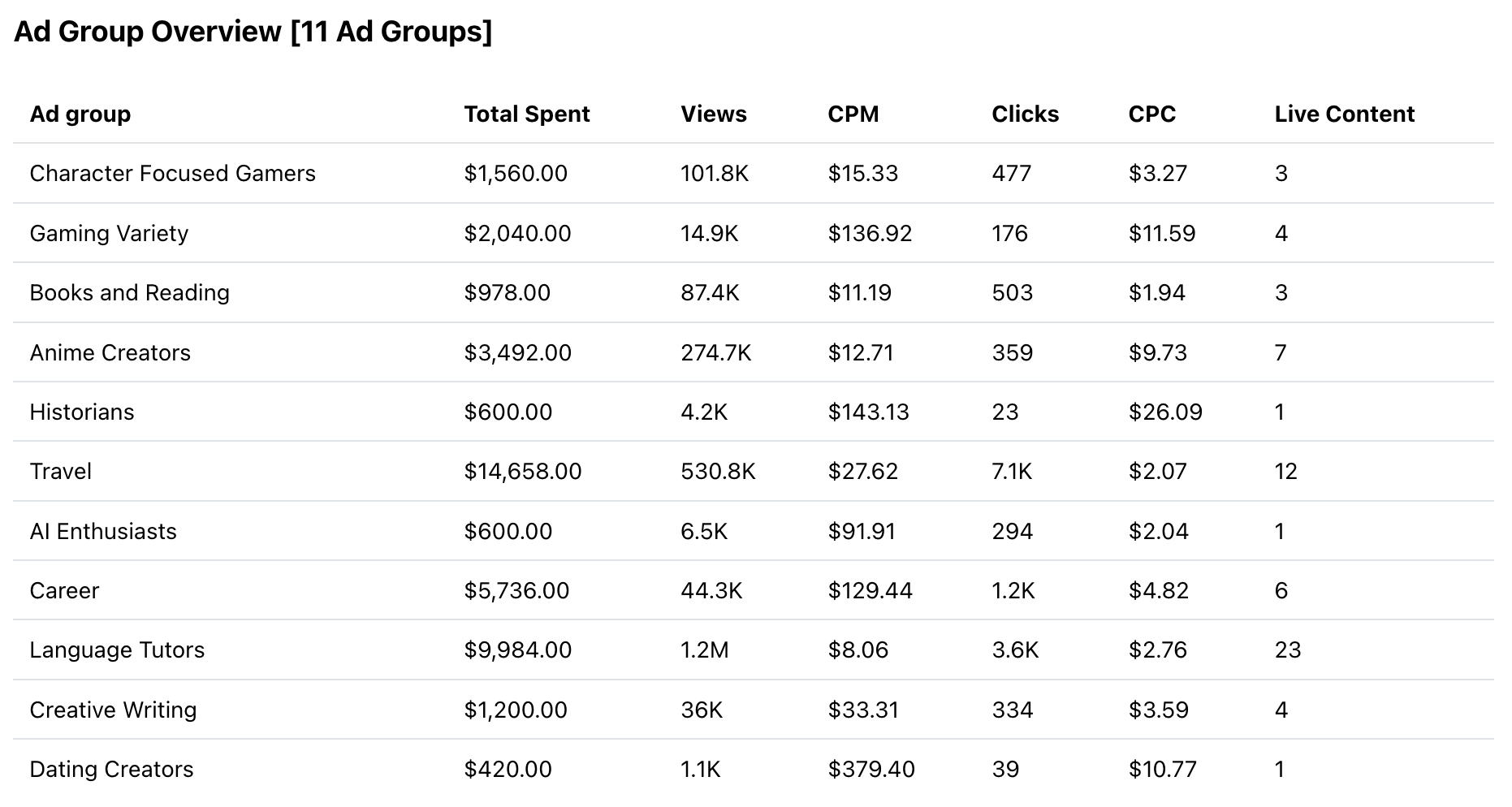Click the Clicks column header
1512x807 pixels.
[x=1025, y=114]
